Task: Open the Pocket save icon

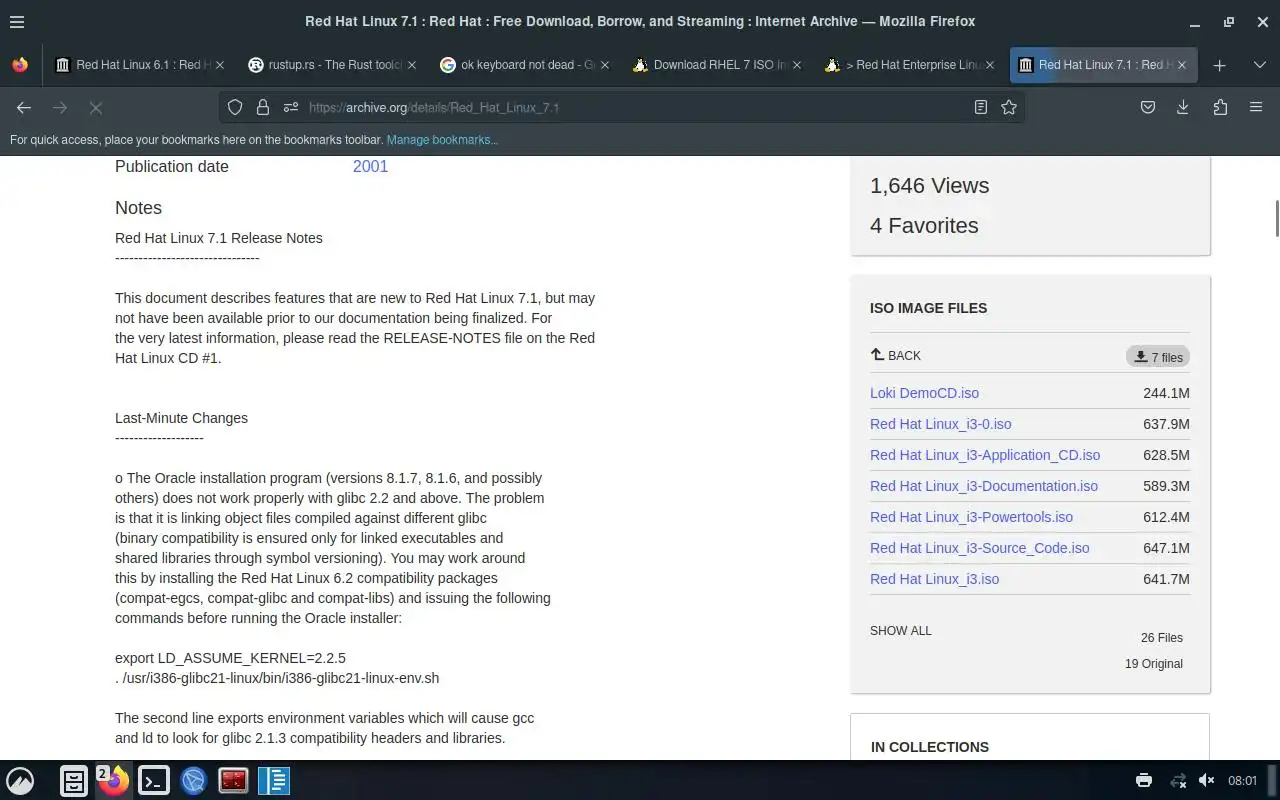Action: (1148, 107)
